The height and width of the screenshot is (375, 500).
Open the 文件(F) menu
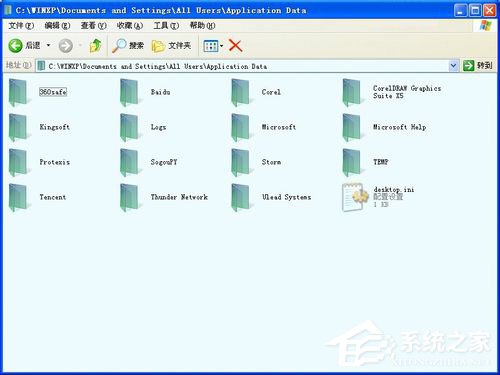point(21,26)
